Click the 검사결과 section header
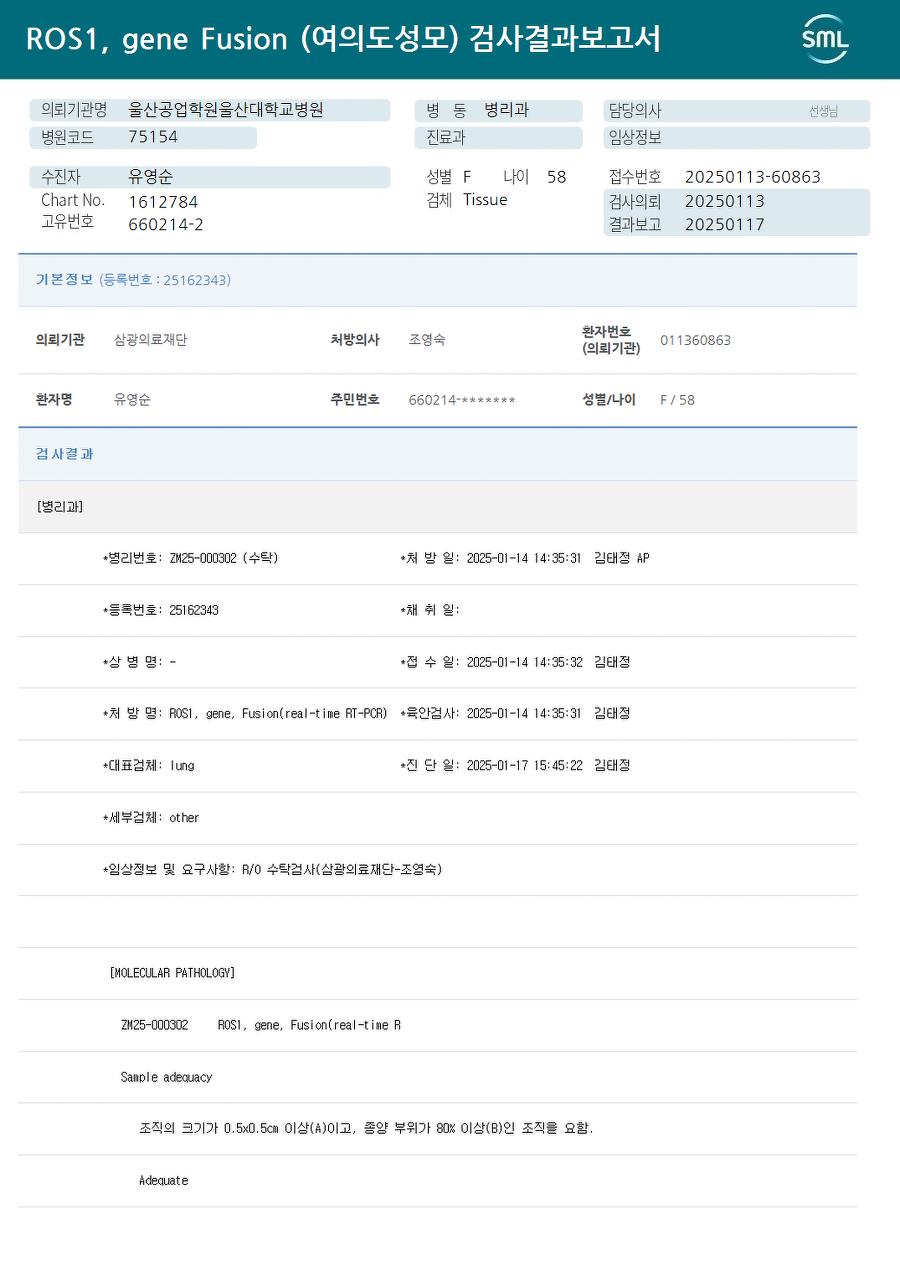 (x=437, y=454)
